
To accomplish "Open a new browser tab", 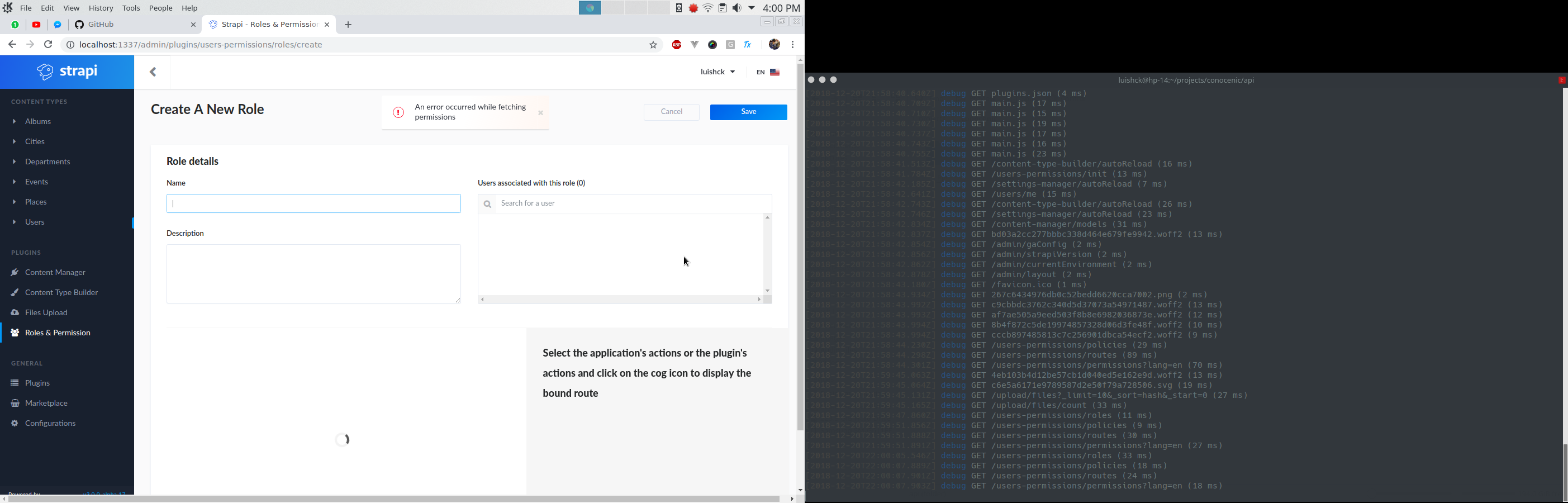I will tap(348, 25).
